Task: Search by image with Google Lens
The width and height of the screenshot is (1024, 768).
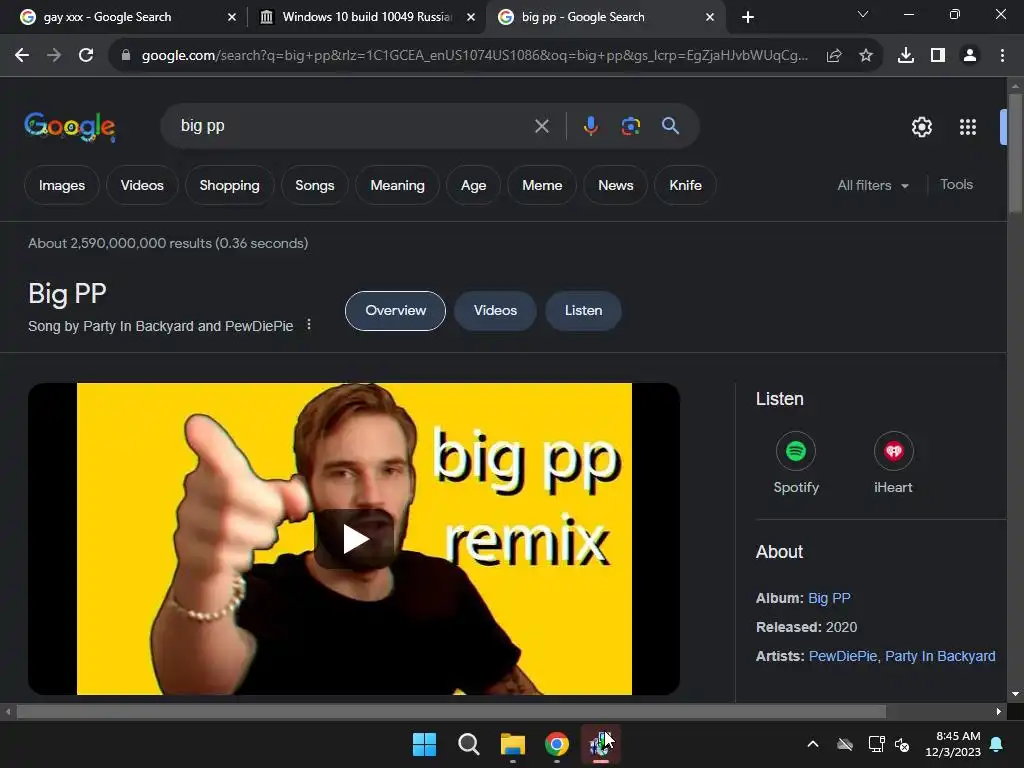Action: (630, 126)
